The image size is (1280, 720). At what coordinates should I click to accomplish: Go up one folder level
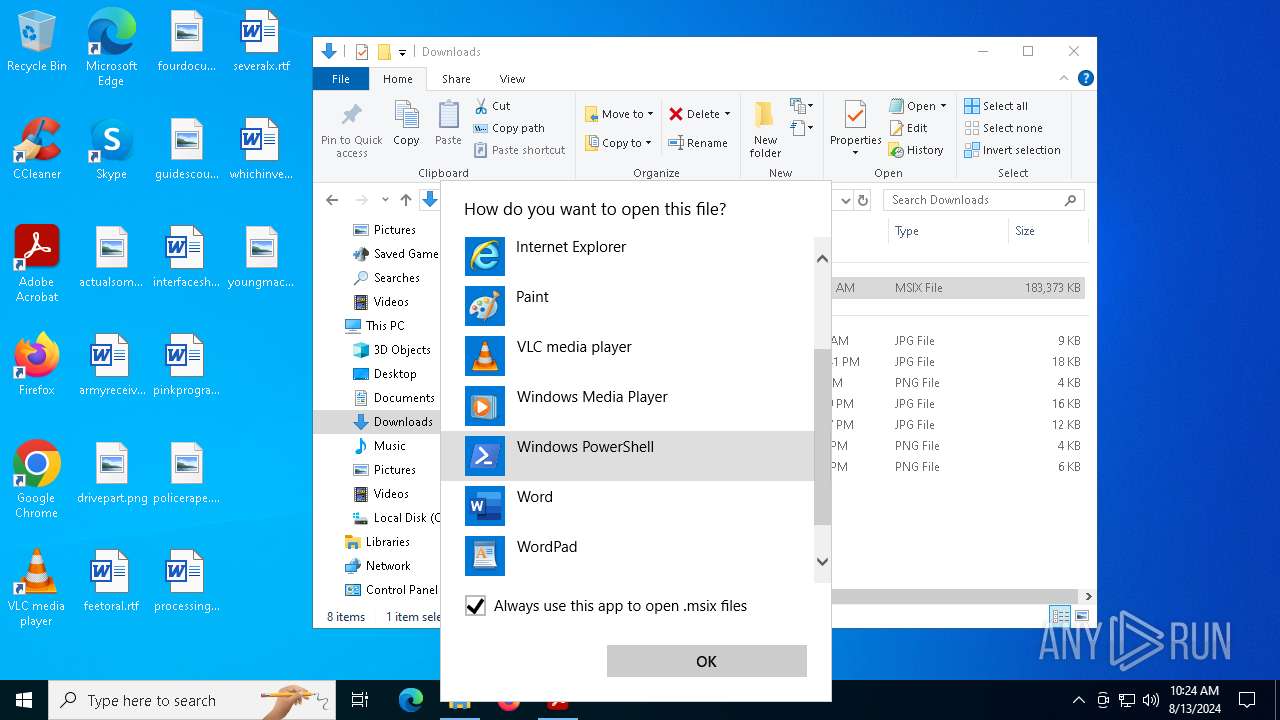pyautogui.click(x=405, y=200)
